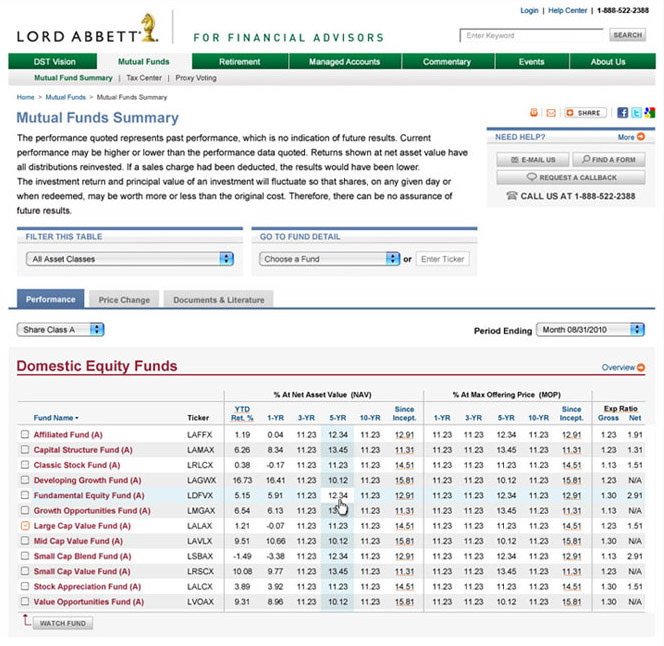The height and width of the screenshot is (646, 664).
Task: Check the Developing Growth Fund (A) checkbox
Action: [x=25, y=480]
